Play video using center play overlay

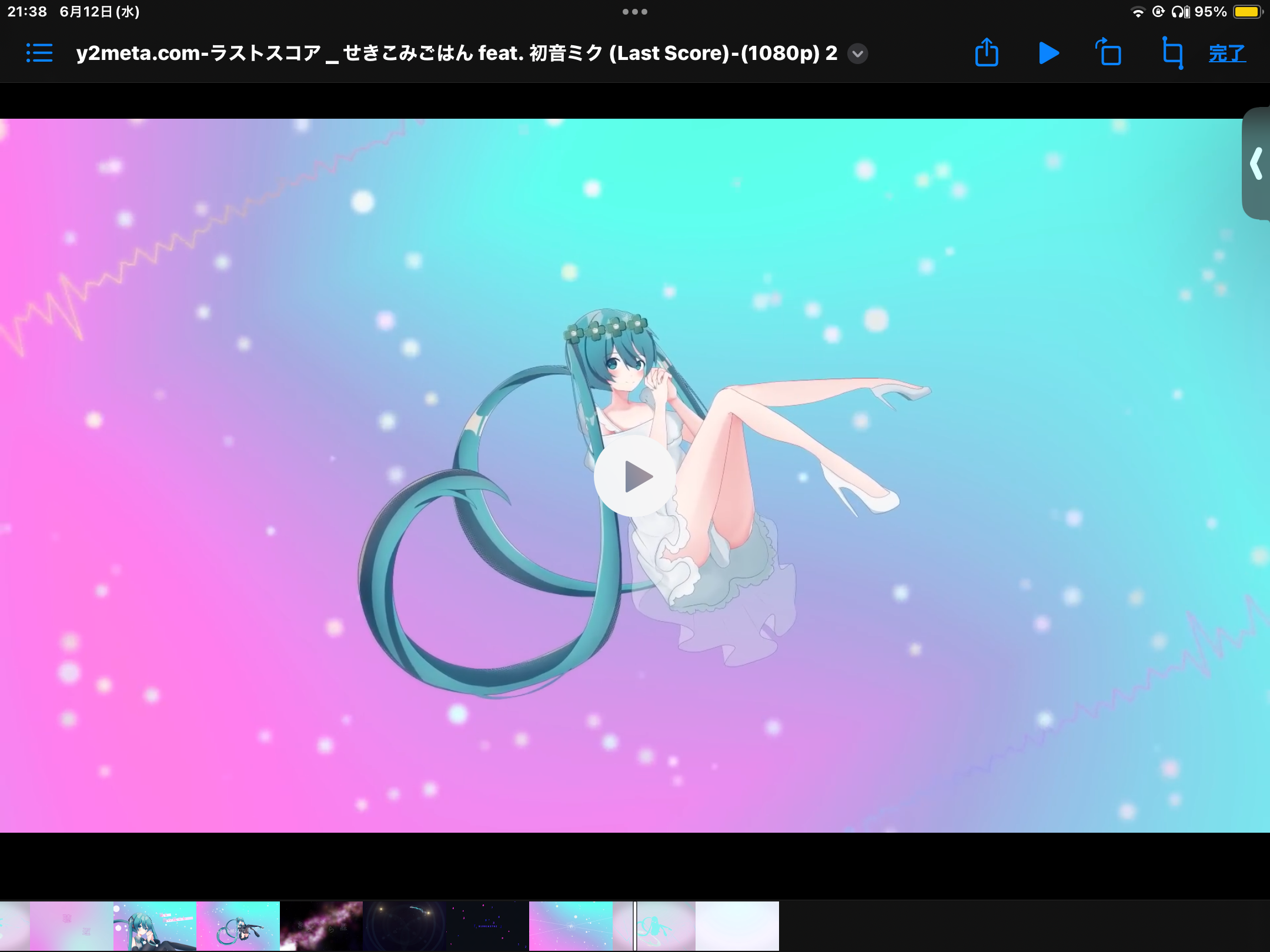(x=635, y=476)
